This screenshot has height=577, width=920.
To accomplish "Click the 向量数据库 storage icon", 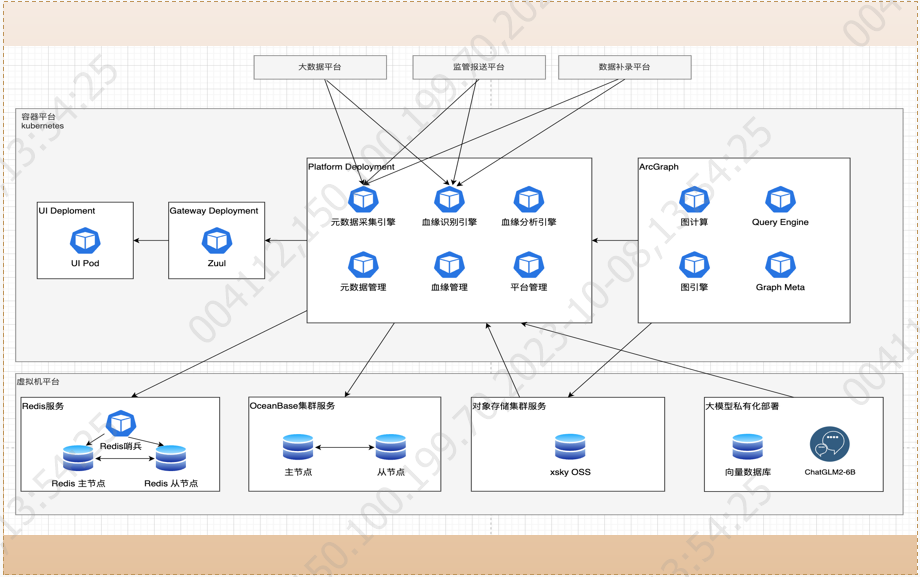I will [748, 447].
